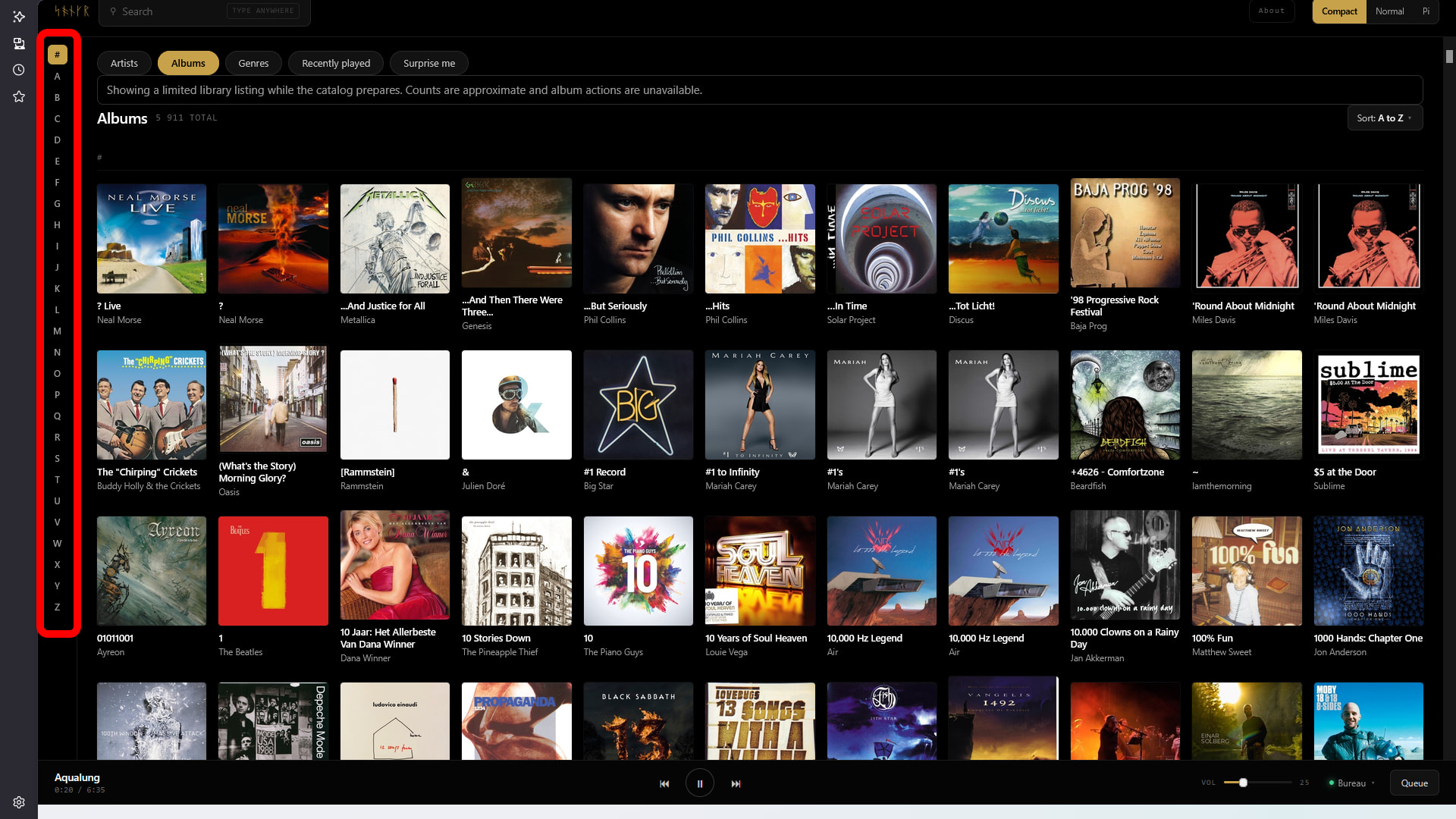Adjust the volume slider handle
The image size is (1456, 819).
point(1243,783)
